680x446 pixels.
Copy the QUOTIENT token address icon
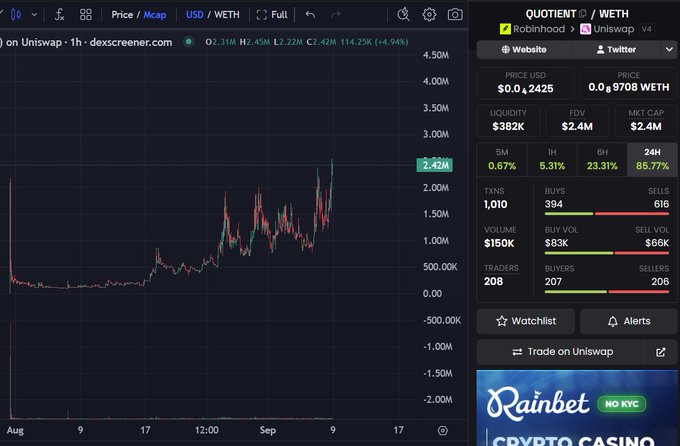tap(583, 14)
